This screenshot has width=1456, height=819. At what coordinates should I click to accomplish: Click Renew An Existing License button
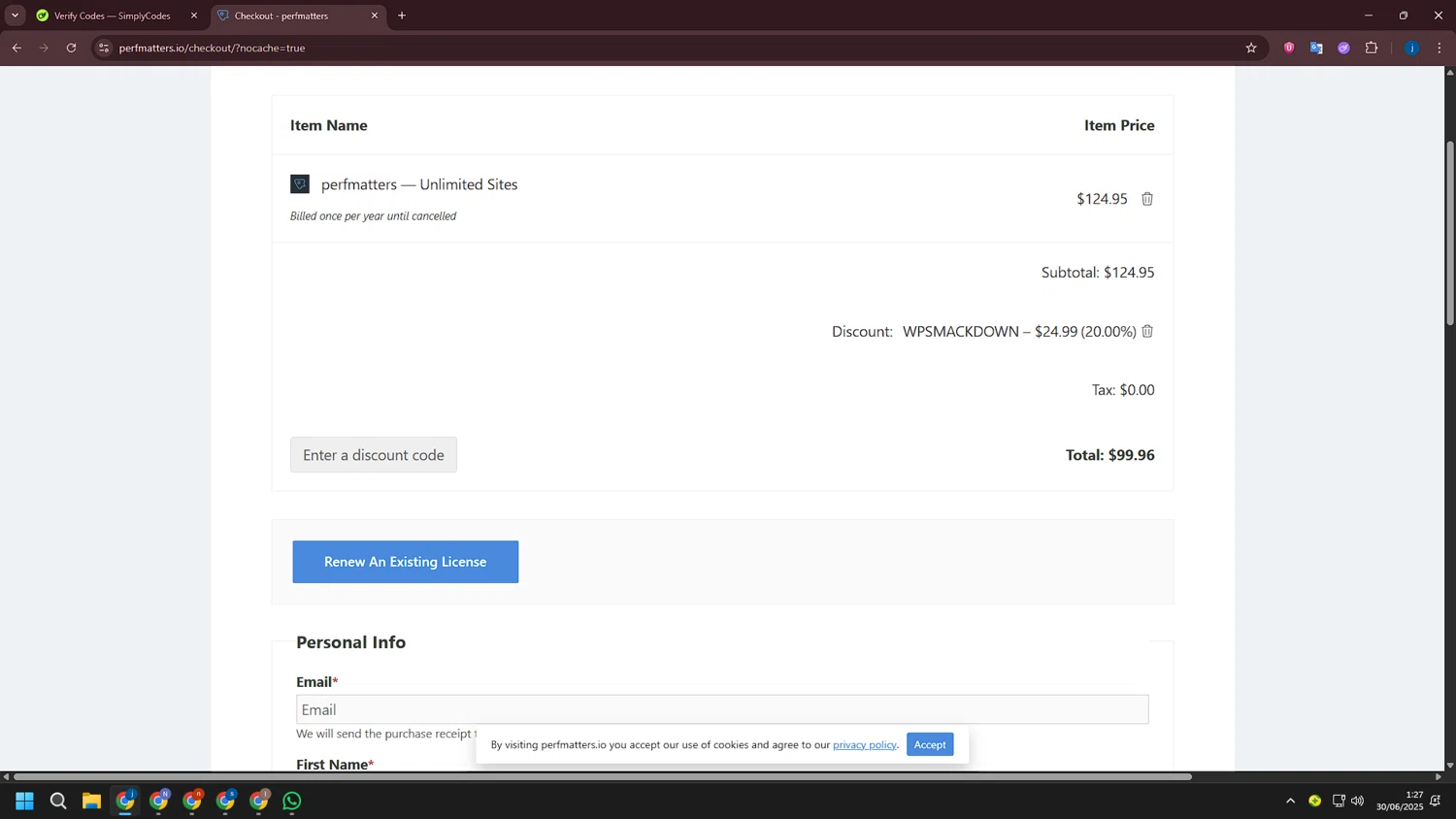tap(406, 562)
